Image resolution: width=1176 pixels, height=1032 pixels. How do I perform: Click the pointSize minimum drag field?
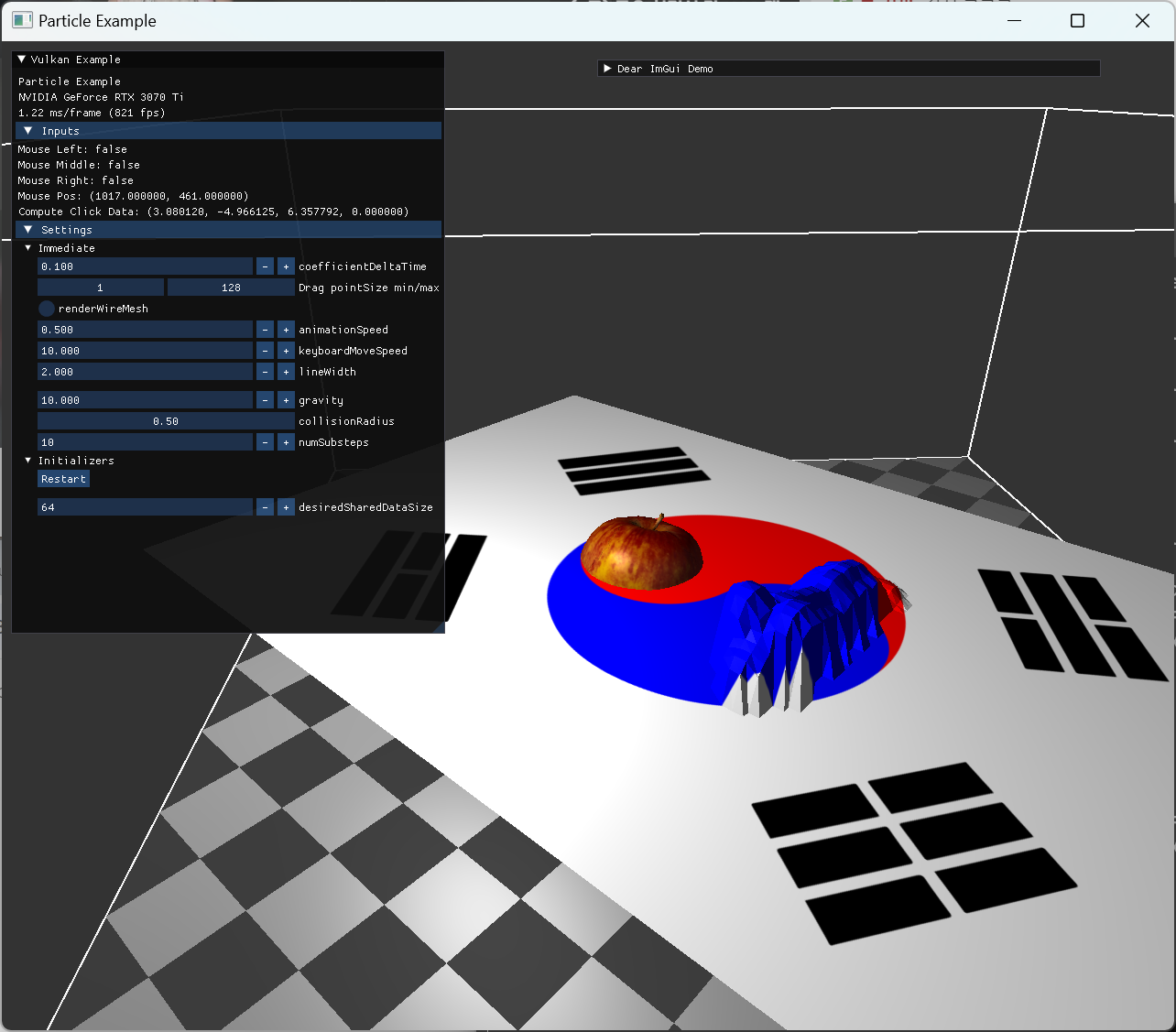pyautogui.click(x=101, y=288)
